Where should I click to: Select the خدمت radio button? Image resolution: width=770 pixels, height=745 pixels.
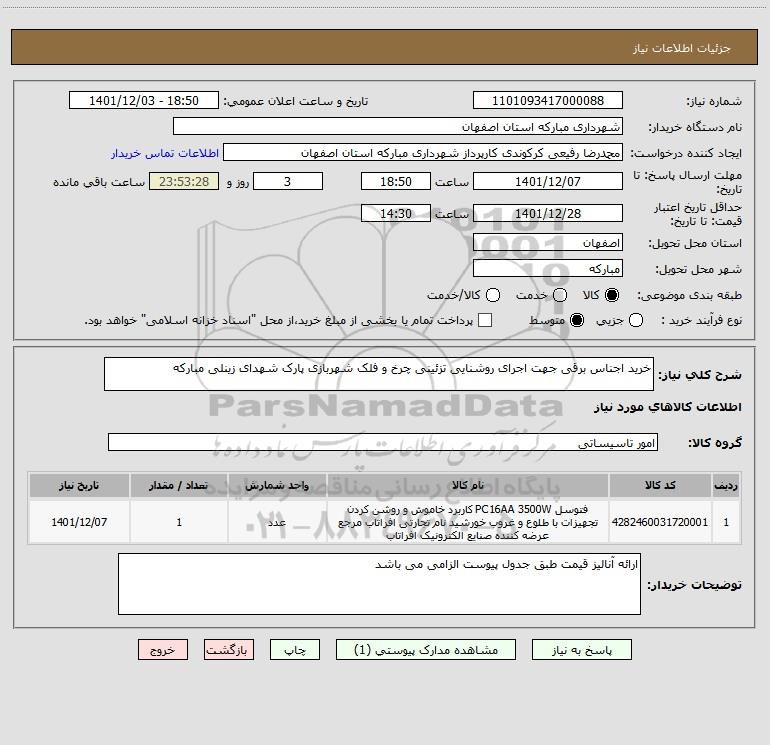560,295
